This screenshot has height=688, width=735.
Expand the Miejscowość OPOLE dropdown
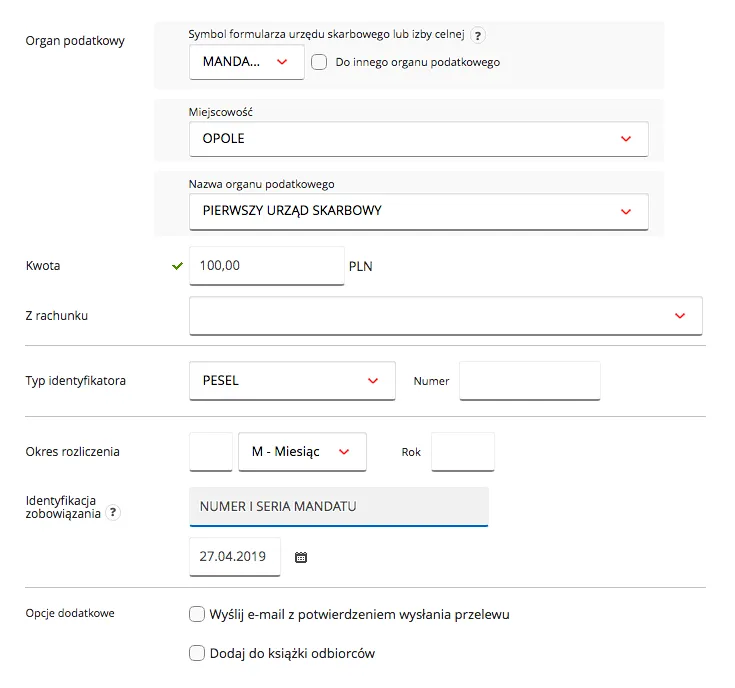pos(418,139)
